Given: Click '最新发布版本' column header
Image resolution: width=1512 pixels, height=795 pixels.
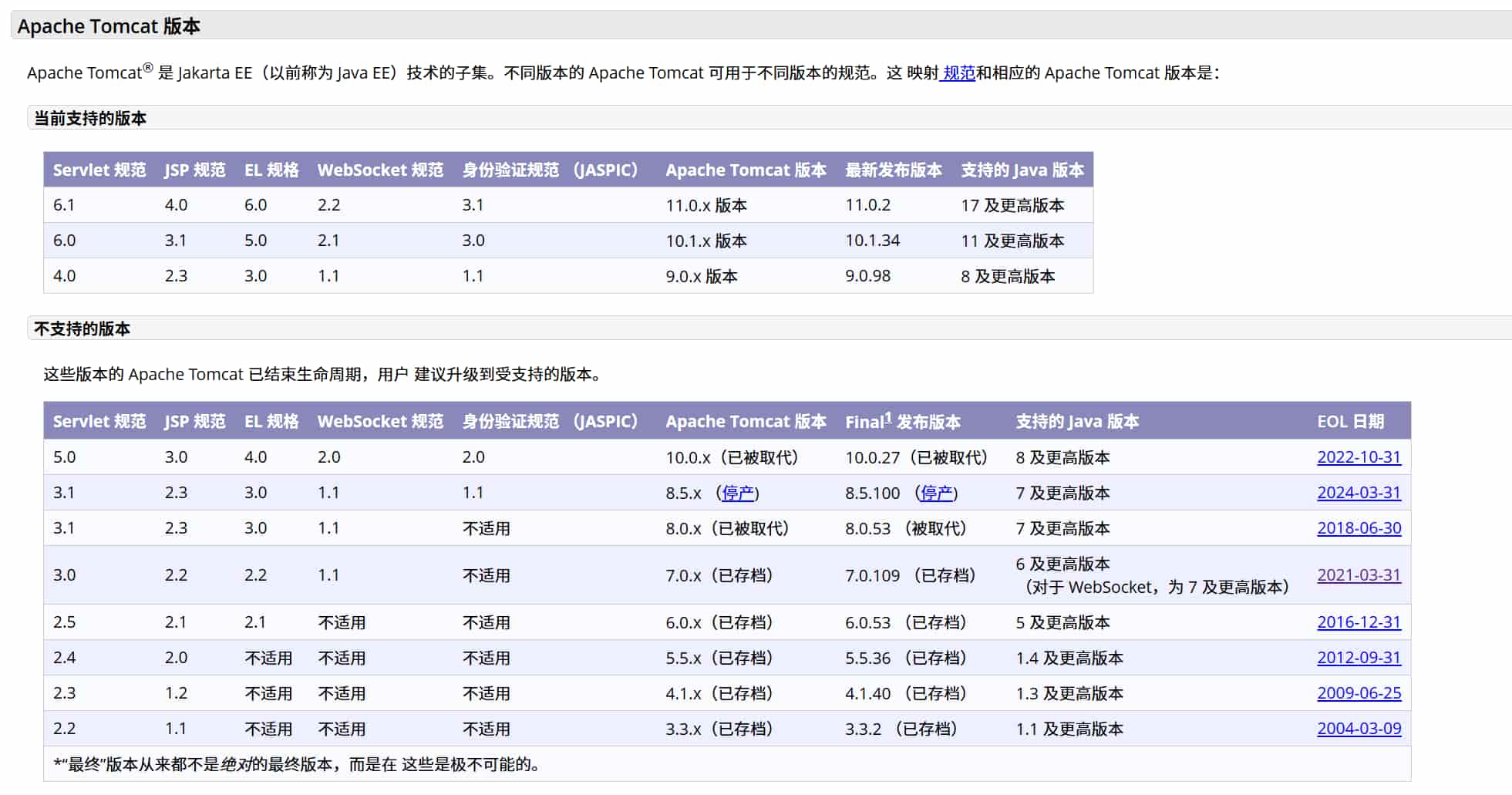Looking at the screenshot, I should pyautogui.click(x=894, y=170).
